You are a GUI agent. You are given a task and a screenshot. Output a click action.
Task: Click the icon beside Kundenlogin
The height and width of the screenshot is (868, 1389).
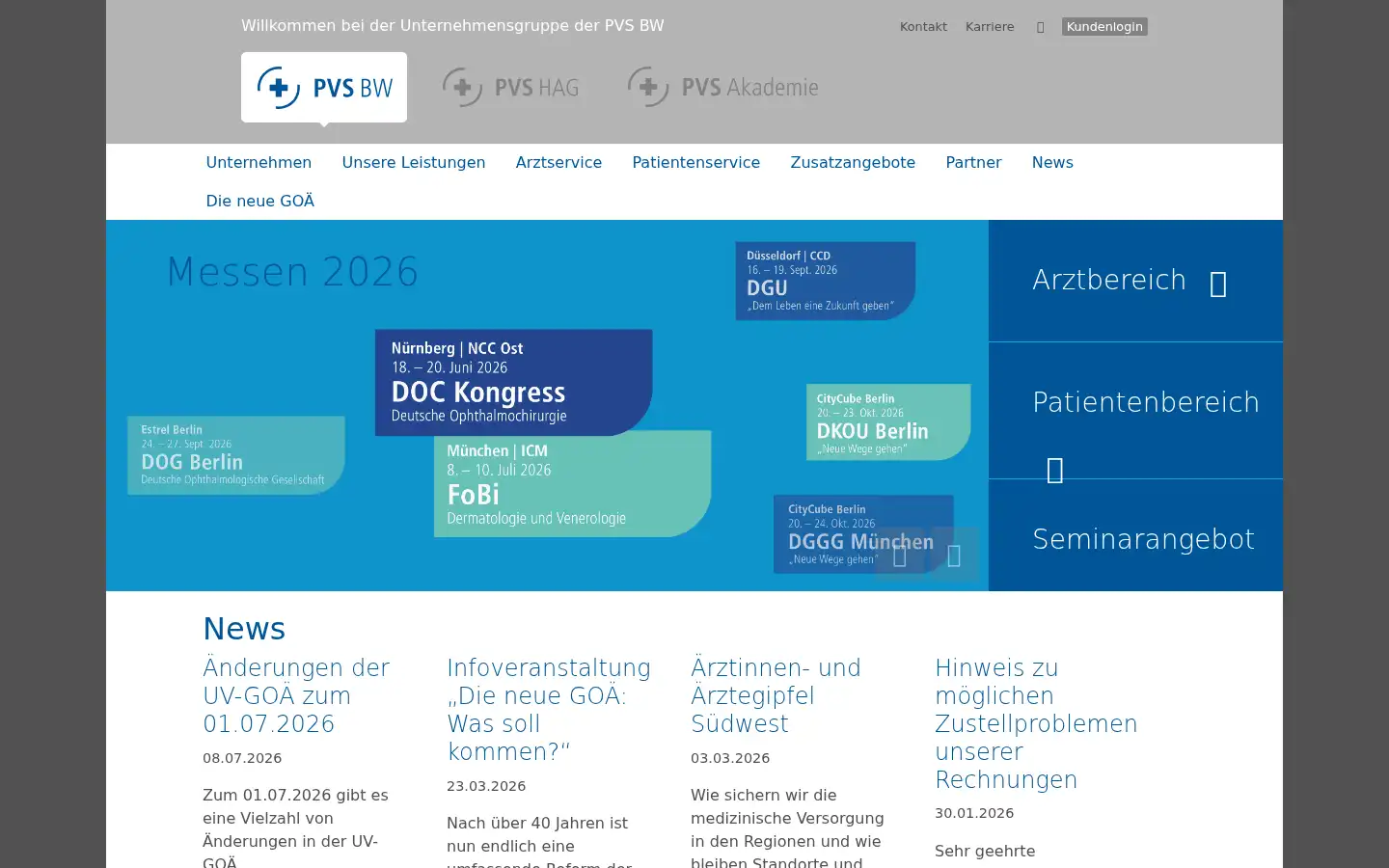[x=1040, y=27]
